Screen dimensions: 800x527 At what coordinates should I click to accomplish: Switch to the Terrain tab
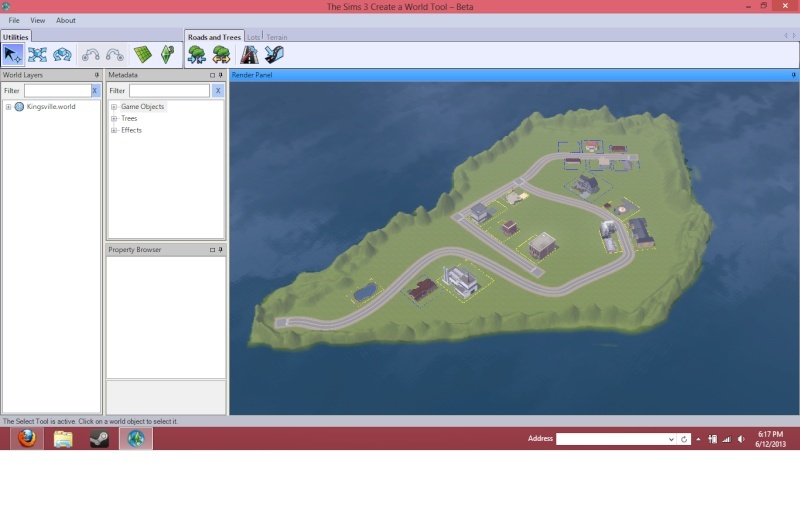click(277, 37)
